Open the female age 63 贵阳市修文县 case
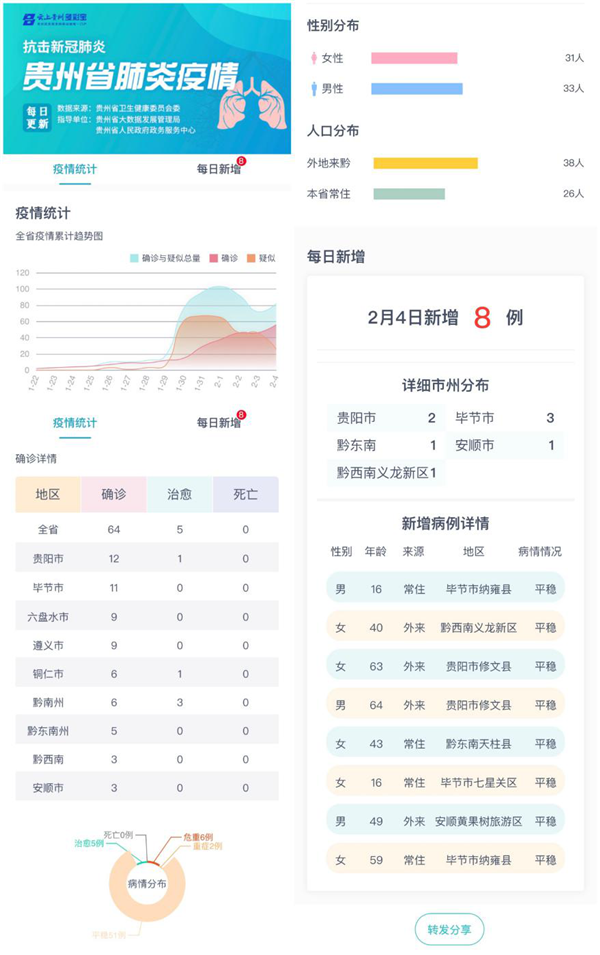Screen dimensions: 600x955 click(445, 666)
